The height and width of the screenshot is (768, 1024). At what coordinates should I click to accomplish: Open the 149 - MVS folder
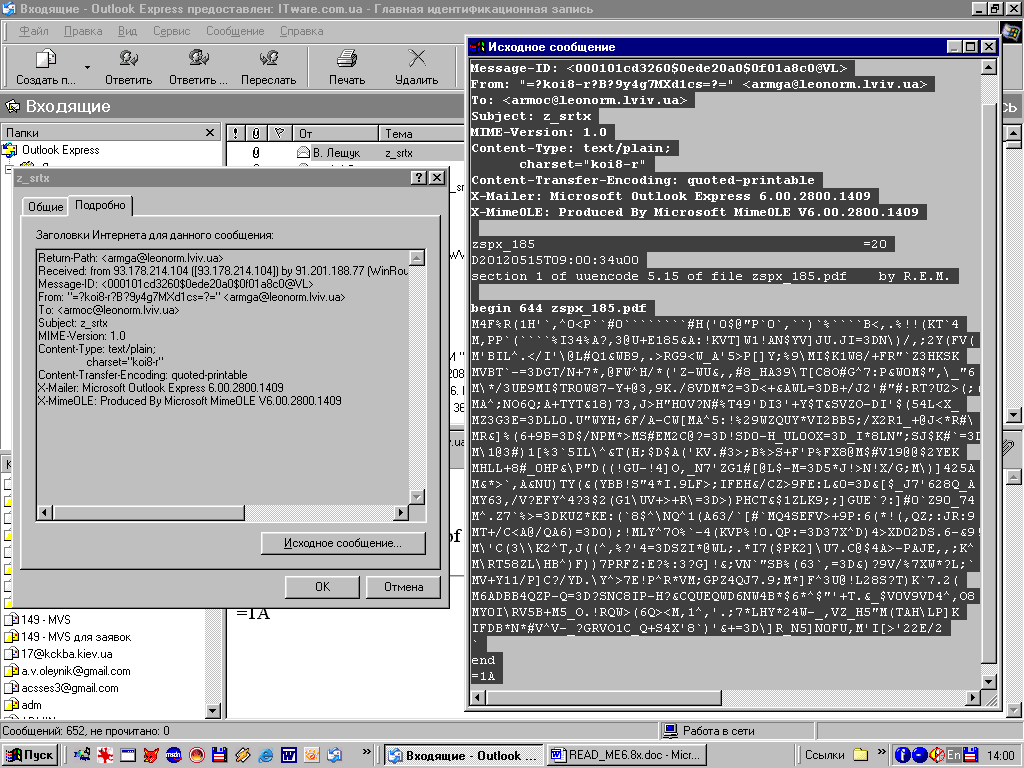pyautogui.click(x=46, y=620)
